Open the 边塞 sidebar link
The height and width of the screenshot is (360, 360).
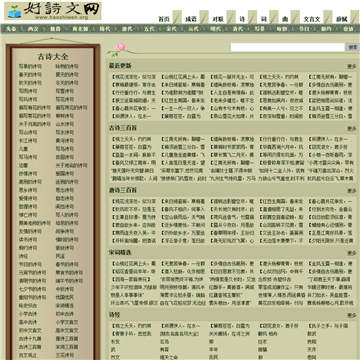point(24,165)
